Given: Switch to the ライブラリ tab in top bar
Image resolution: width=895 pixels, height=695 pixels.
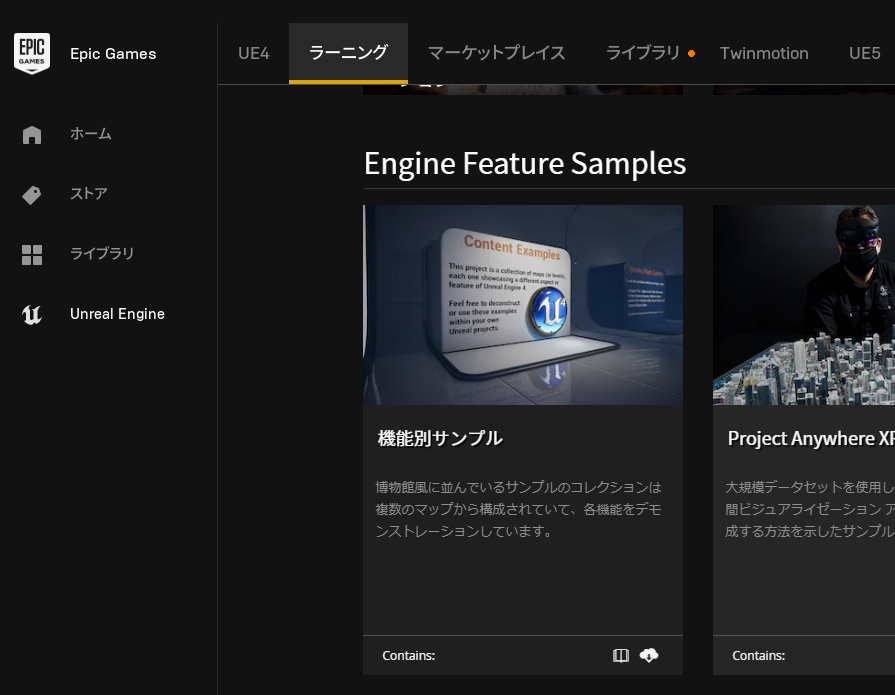Looking at the screenshot, I should tap(643, 54).
